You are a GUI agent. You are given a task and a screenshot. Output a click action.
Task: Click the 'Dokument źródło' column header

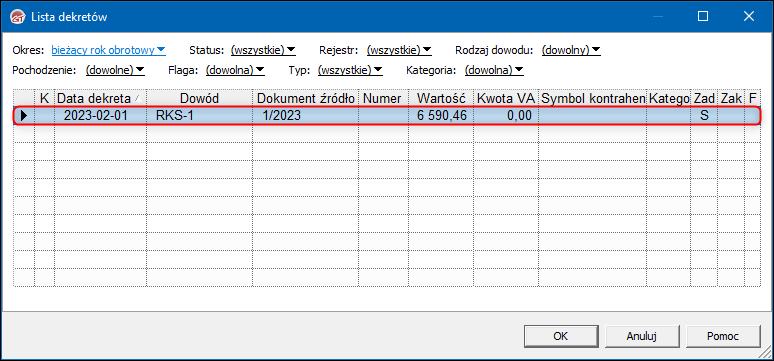coord(306,98)
